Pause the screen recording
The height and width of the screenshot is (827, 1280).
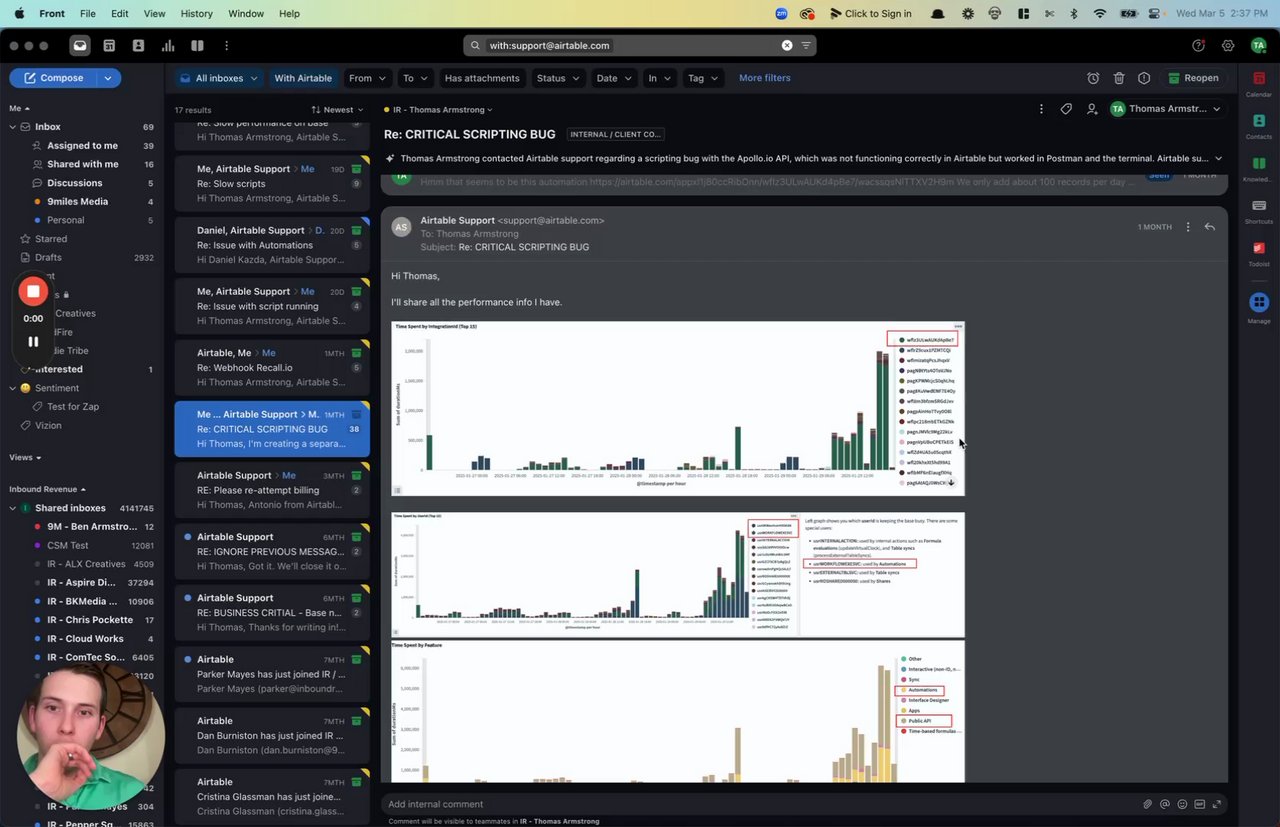tap(33, 341)
